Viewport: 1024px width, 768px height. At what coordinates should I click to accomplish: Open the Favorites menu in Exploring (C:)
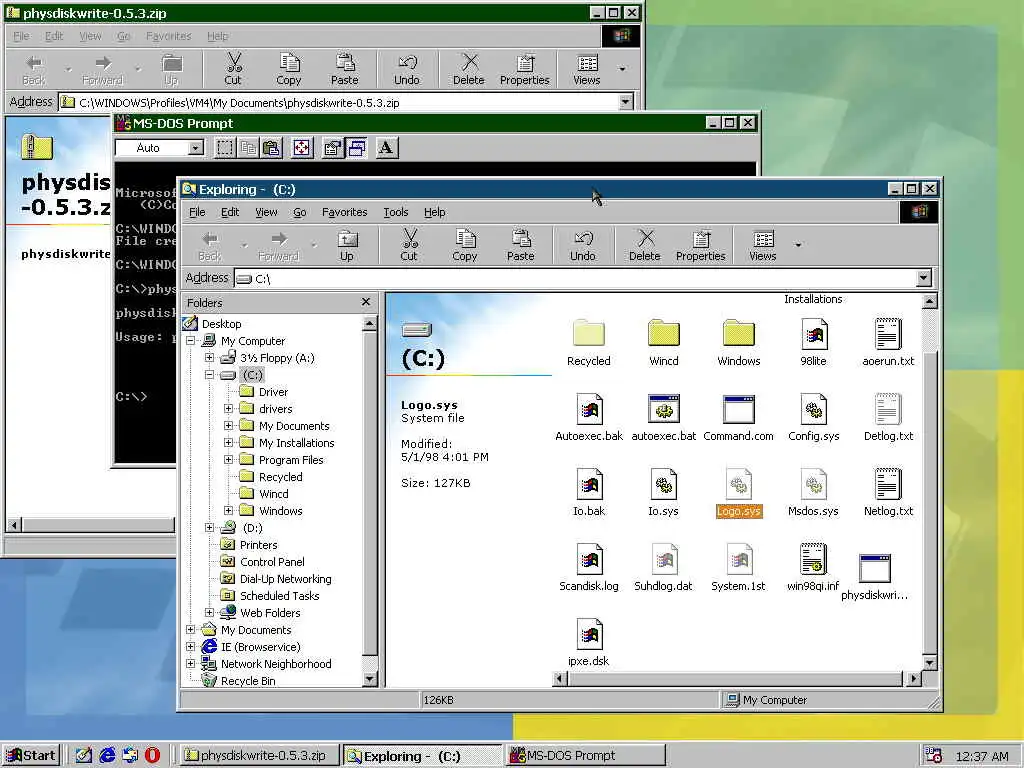344,212
